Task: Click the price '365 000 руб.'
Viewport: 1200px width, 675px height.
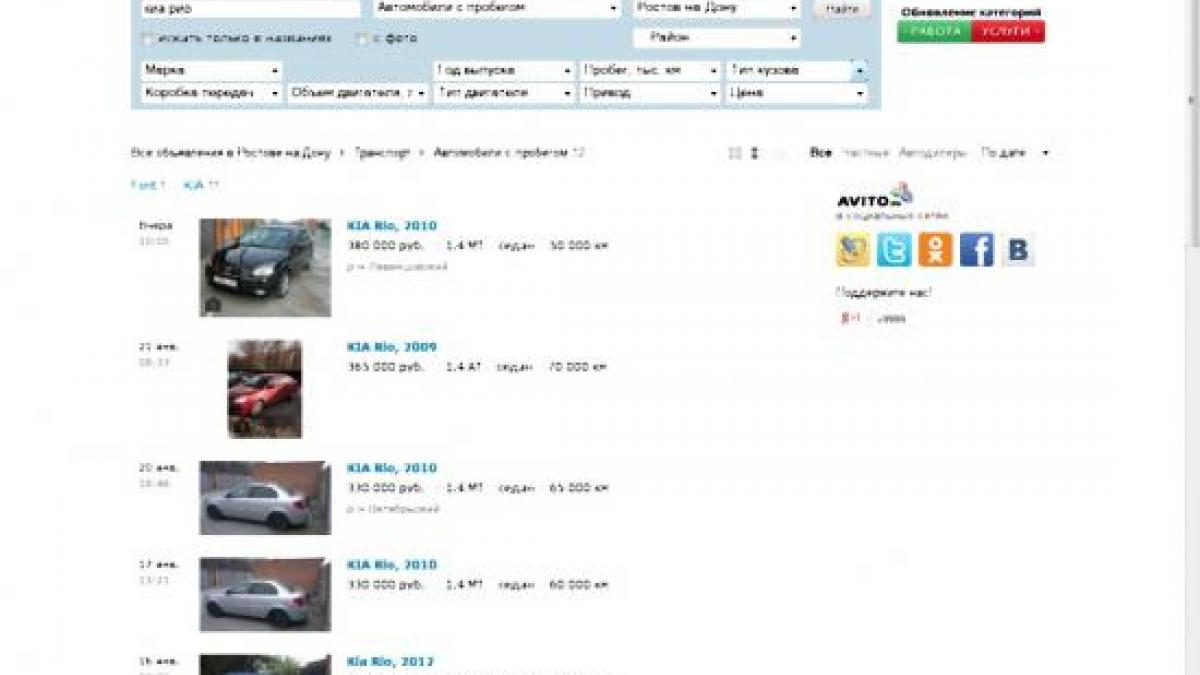Action: [385, 367]
